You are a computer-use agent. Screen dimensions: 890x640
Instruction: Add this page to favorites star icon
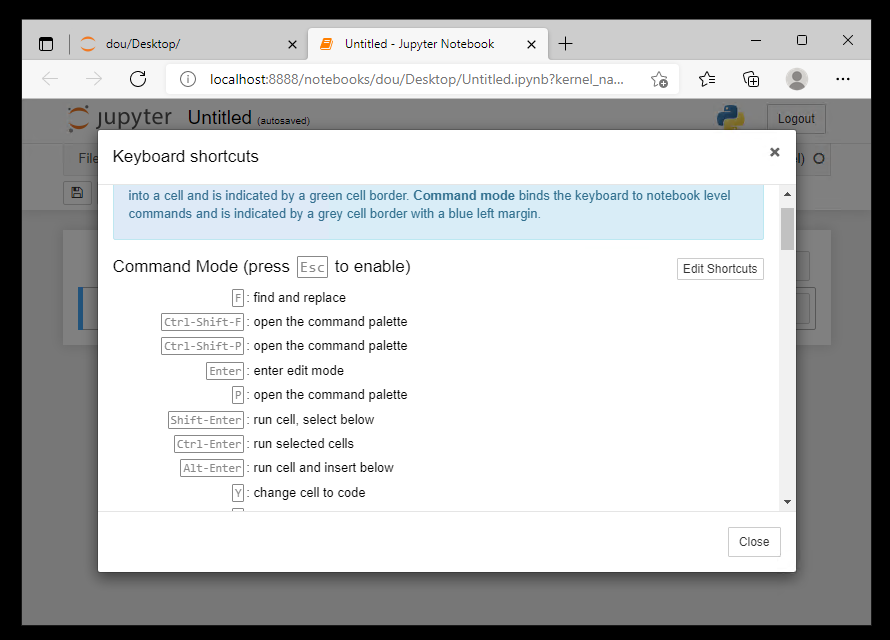pos(659,79)
